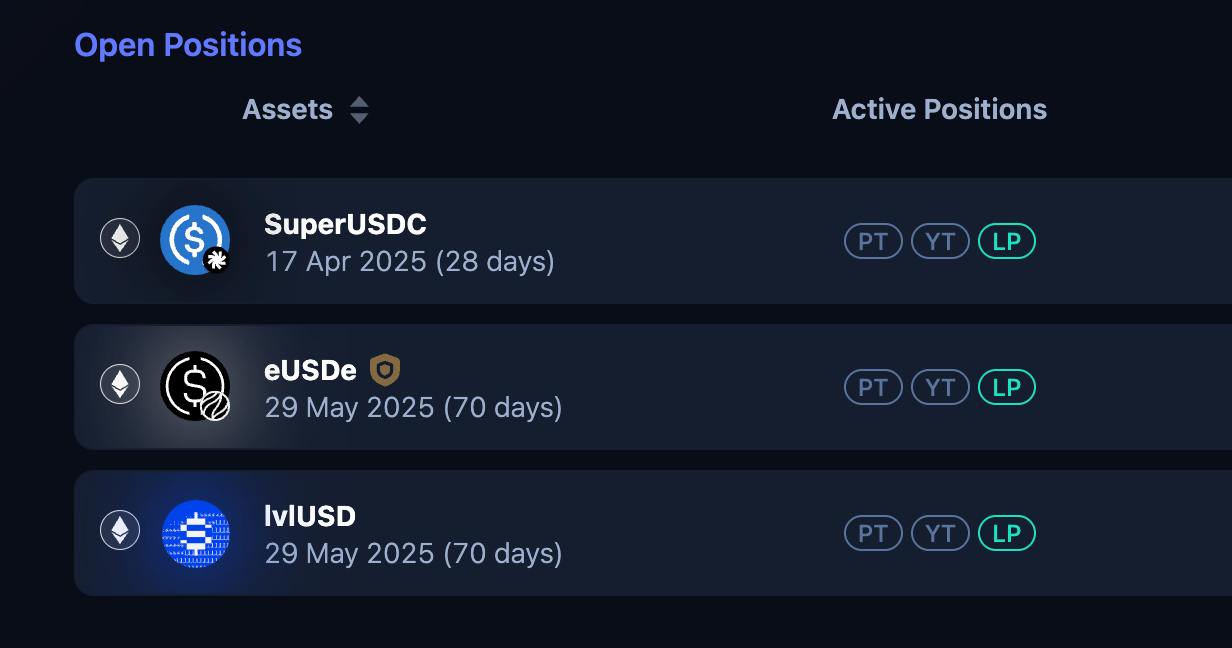This screenshot has width=1232, height=648.
Task: Open the SuperUSDC blue token logo
Action: coord(195,240)
